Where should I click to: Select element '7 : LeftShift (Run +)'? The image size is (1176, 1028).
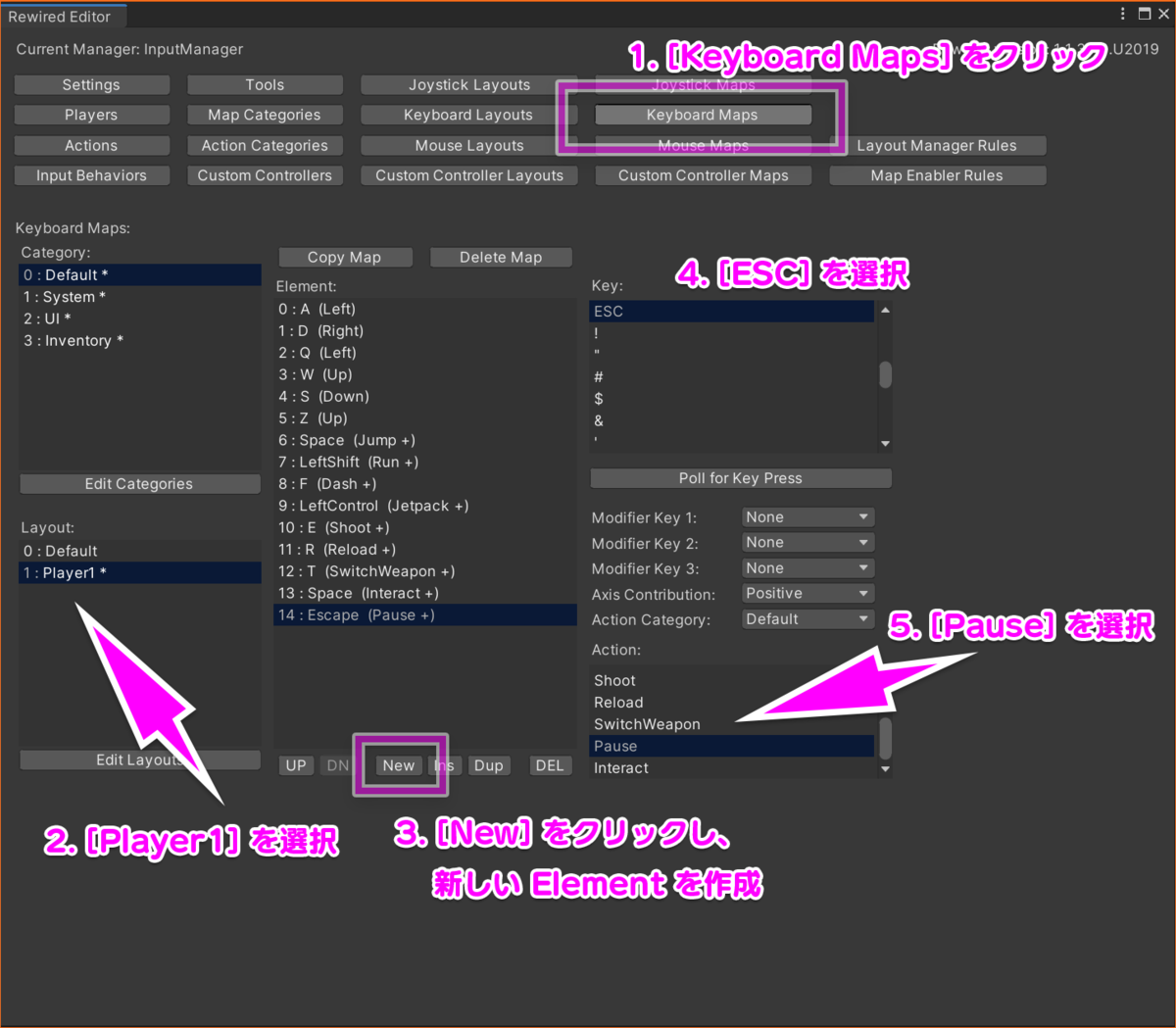click(x=425, y=462)
